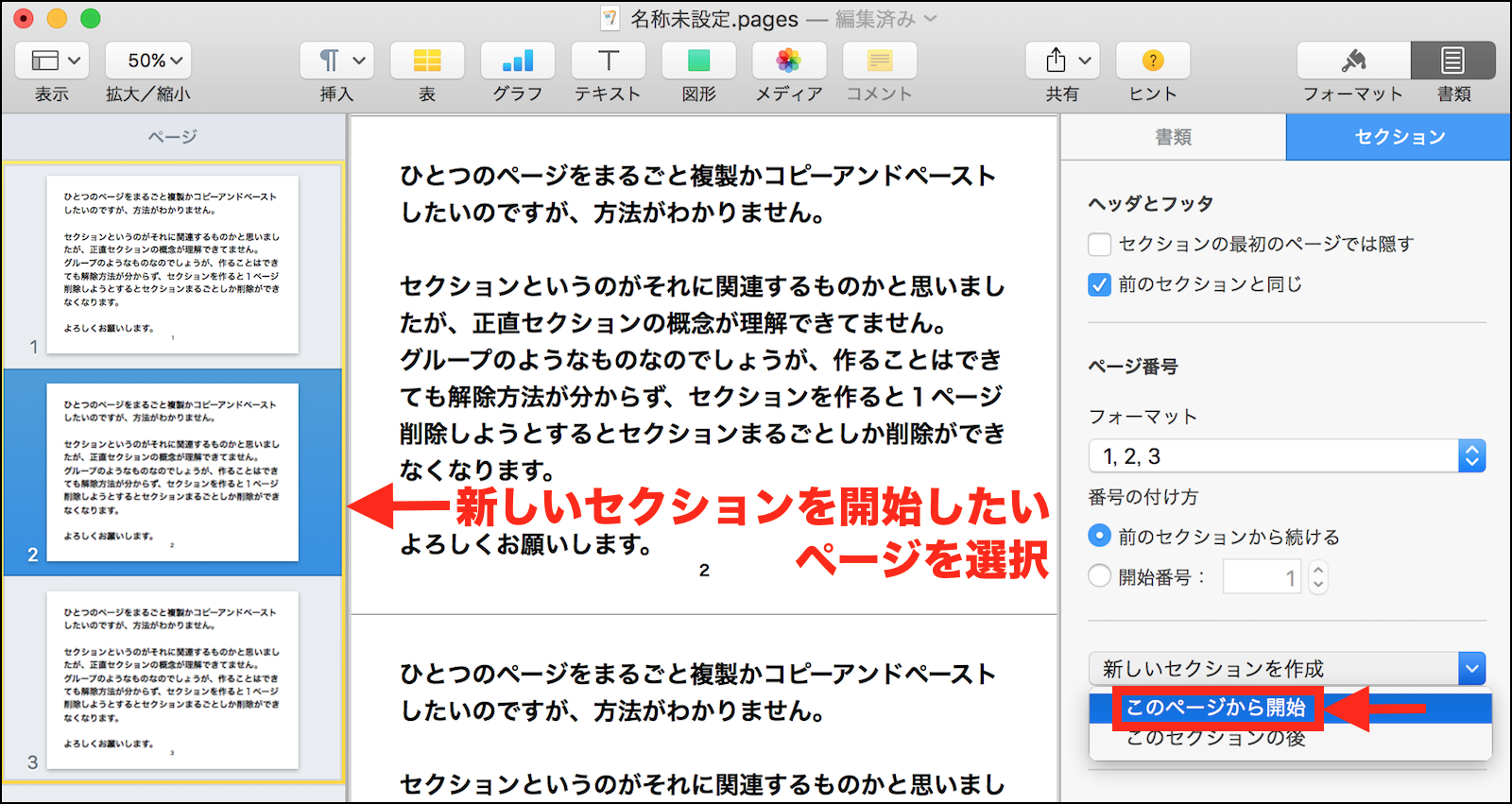Open the 表示 view options button
1512x804 pixels.
coord(52,60)
